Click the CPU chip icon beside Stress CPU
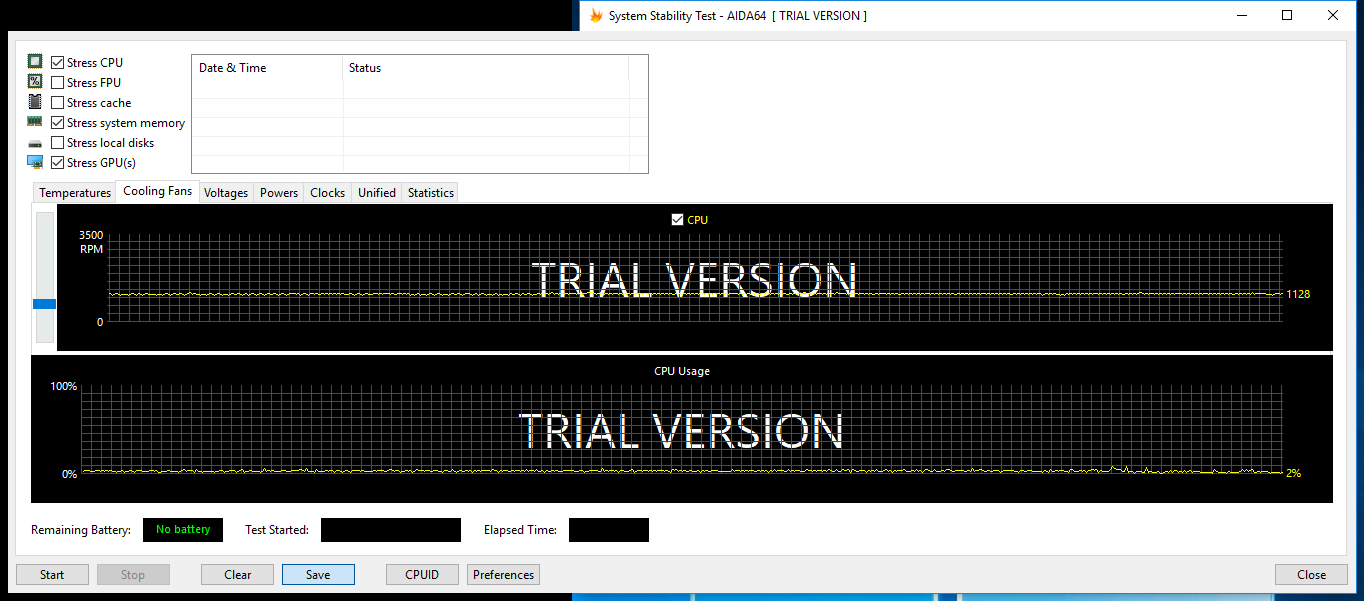This screenshot has height=601, width=1364. (35, 62)
